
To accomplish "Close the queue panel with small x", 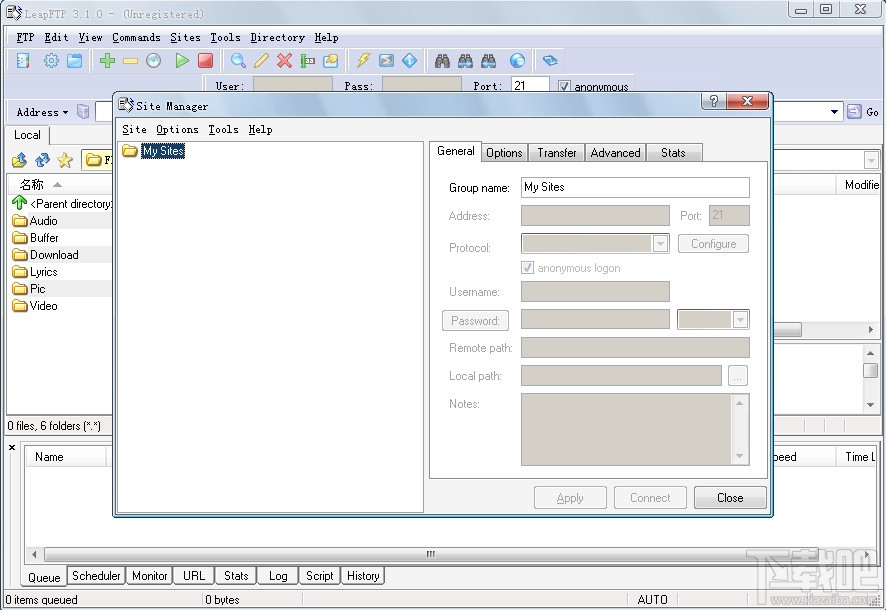I will click(12, 447).
